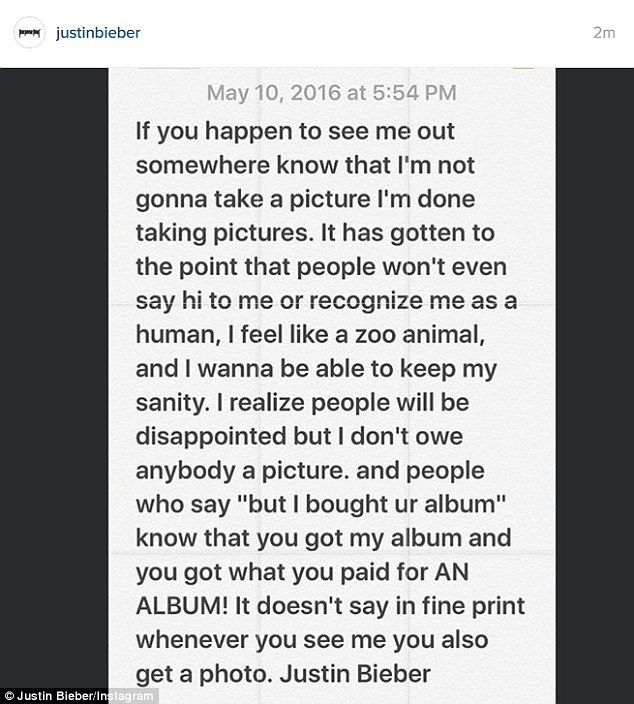The width and height of the screenshot is (634, 704).
Task: Open the justinbieber profile avatar icon
Action: [x=29, y=32]
